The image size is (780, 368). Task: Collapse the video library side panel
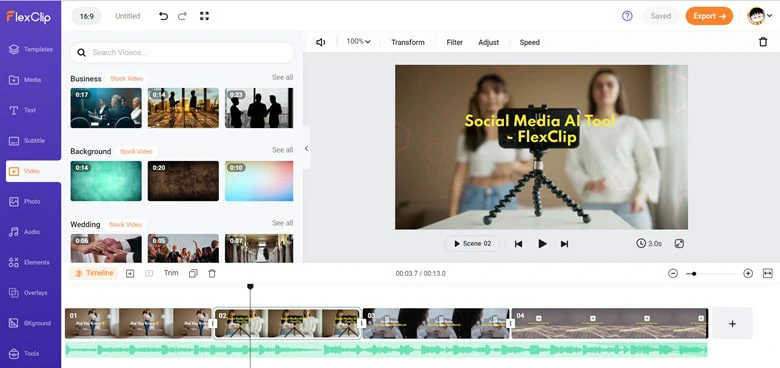pyautogui.click(x=306, y=148)
